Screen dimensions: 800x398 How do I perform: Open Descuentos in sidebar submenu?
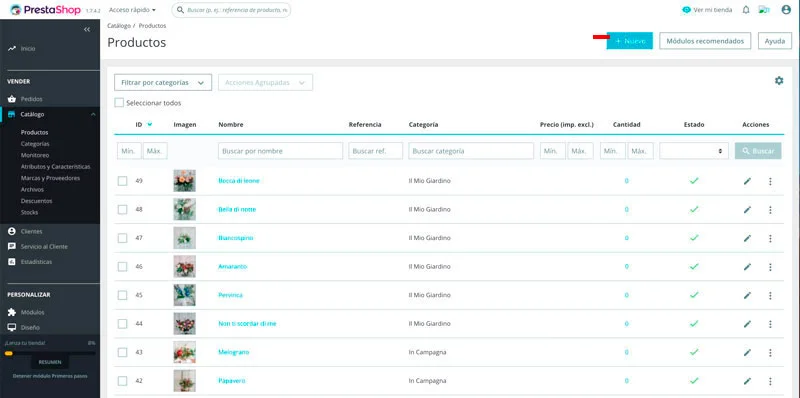[x=37, y=201]
